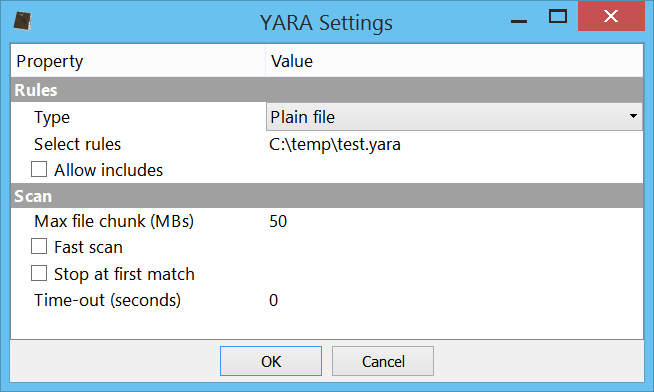The width and height of the screenshot is (654, 392).
Task: Select the Type property label
Action: pyautogui.click(x=52, y=118)
